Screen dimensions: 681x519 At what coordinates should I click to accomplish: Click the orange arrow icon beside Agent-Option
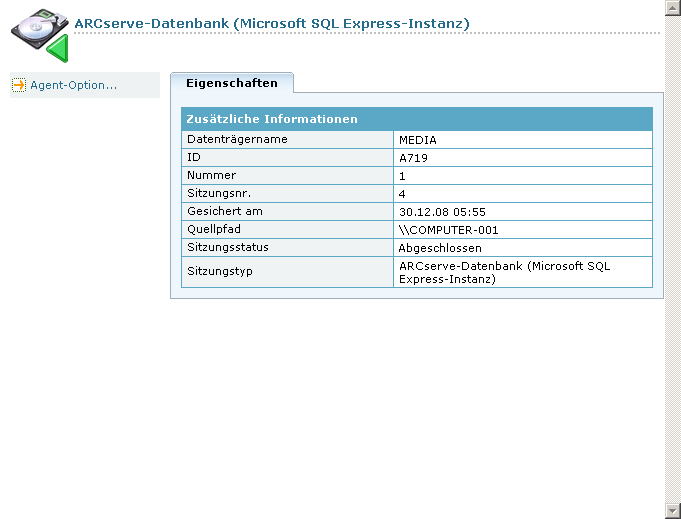pyautogui.click(x=19, y=85)
